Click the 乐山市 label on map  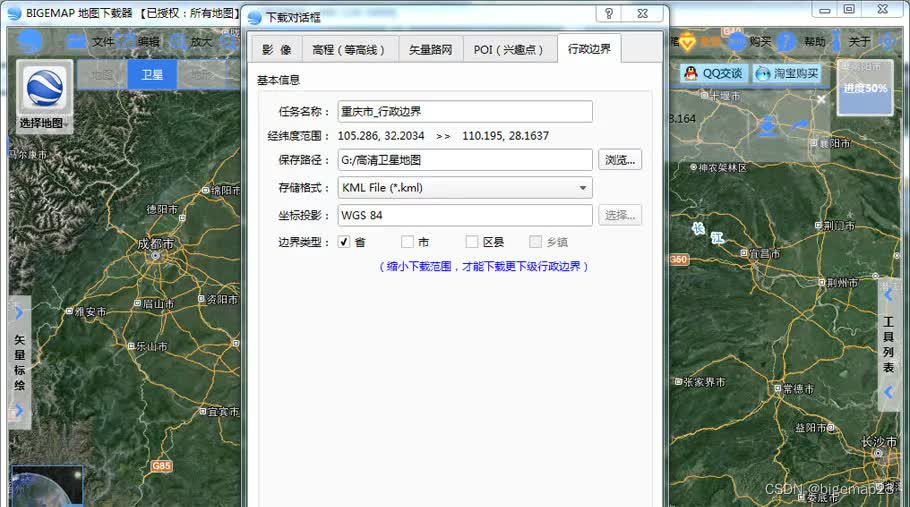(x=151, y=346)
